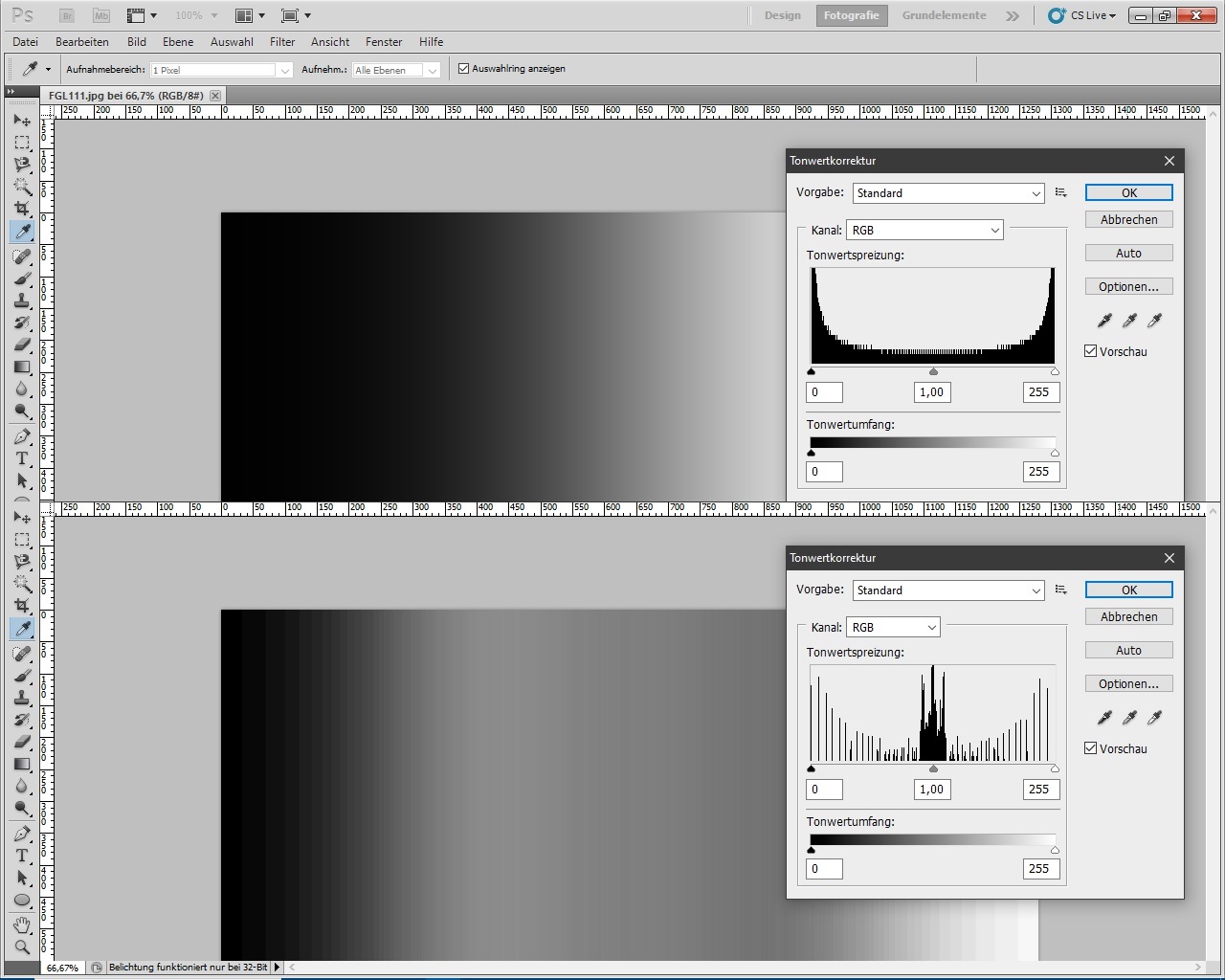The image size is (1225, 980).
Task: Open Mini Bridge with the Mb icon
Action: 100,15
